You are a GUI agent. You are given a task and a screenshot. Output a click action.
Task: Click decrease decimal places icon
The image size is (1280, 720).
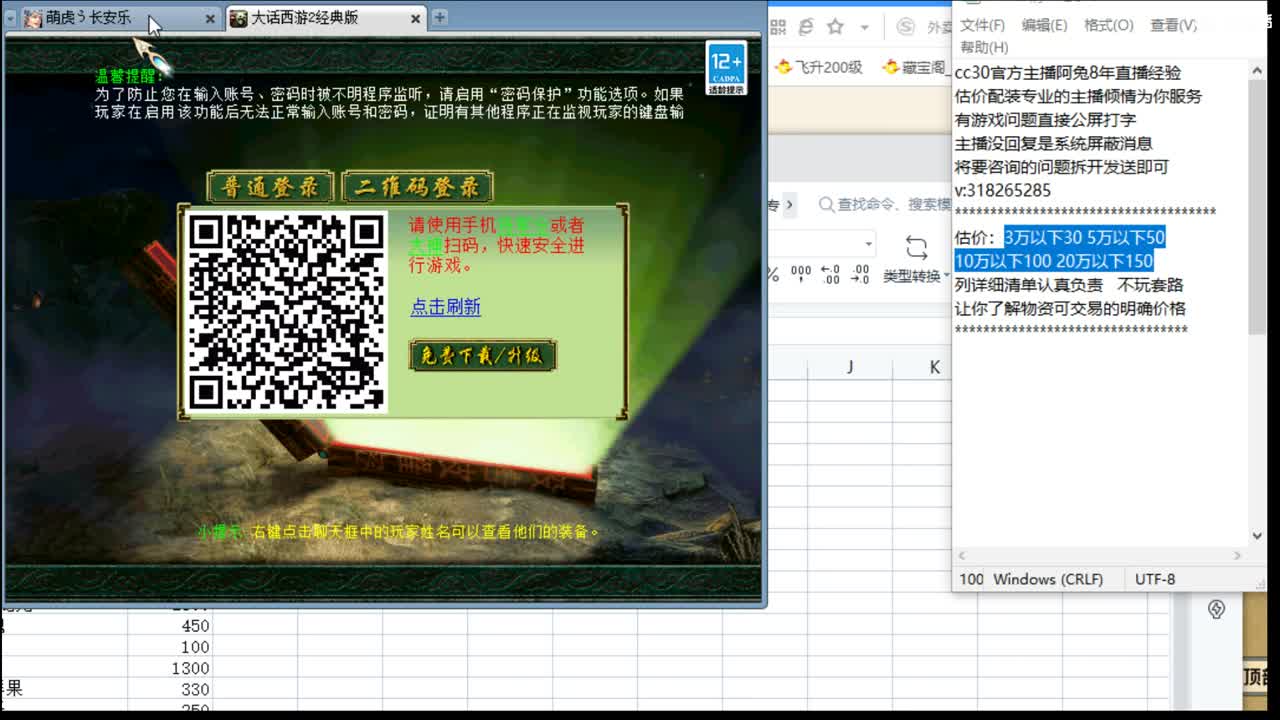860,274
